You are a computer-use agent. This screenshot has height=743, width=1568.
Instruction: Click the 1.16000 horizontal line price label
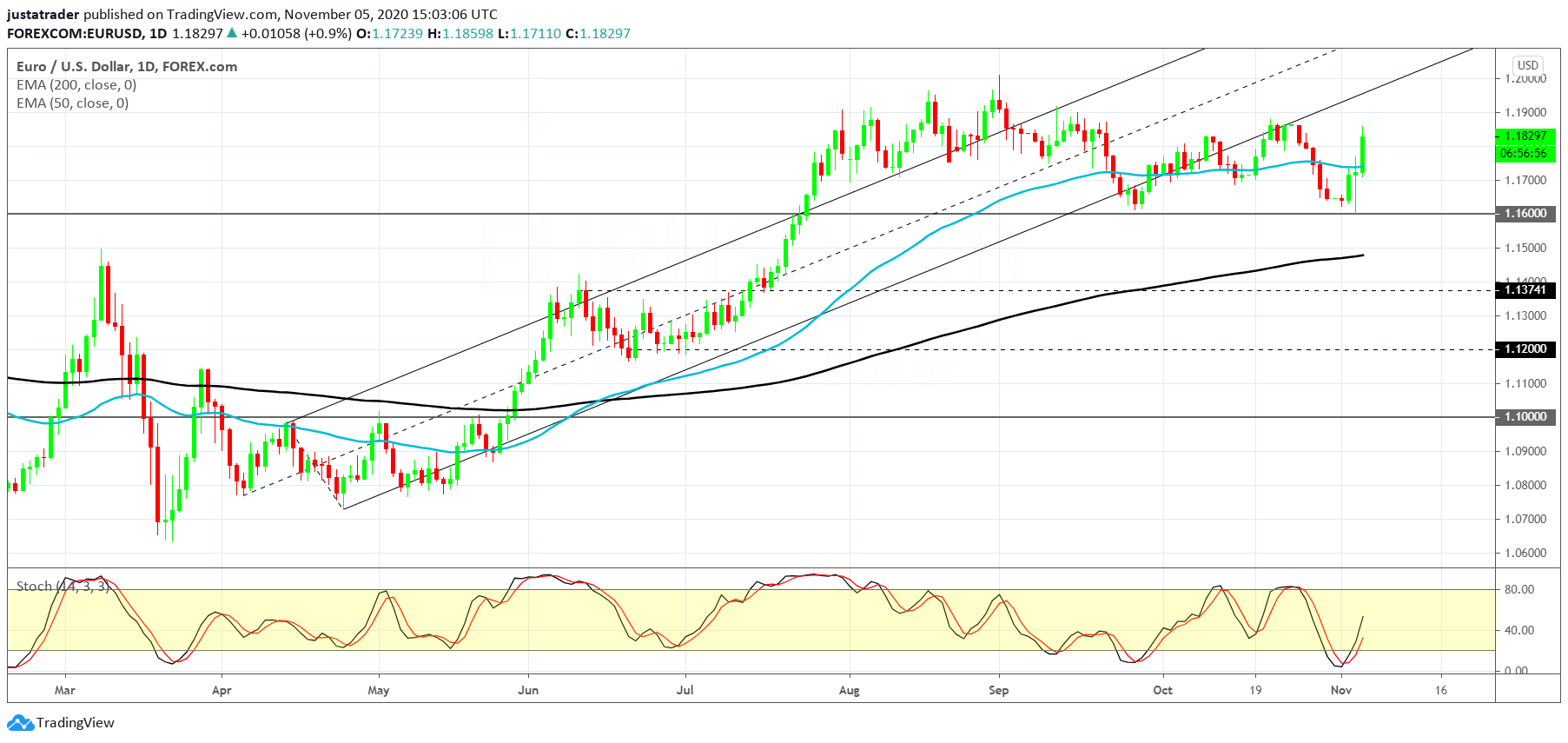[1525, 213]
